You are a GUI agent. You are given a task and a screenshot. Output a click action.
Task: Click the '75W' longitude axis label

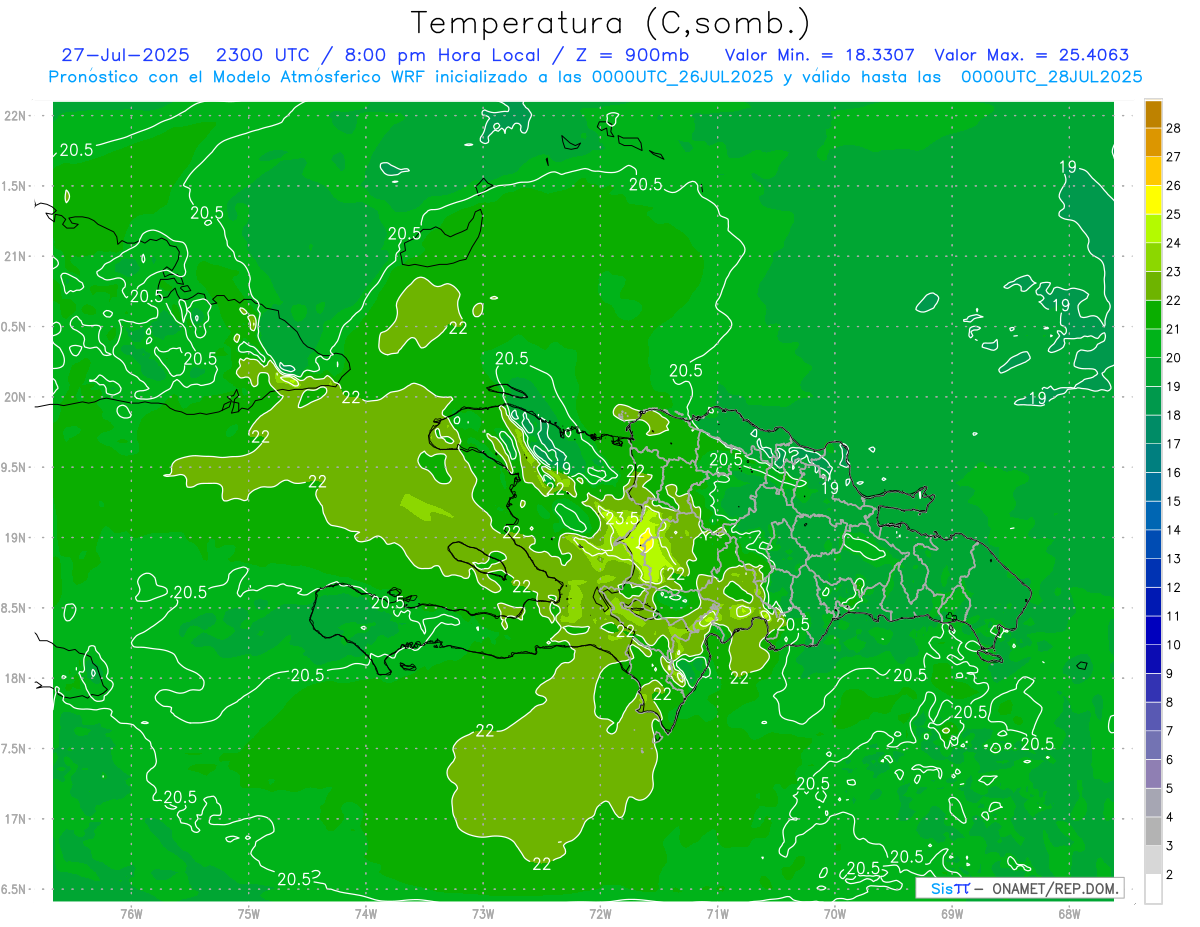pos(249,913)
